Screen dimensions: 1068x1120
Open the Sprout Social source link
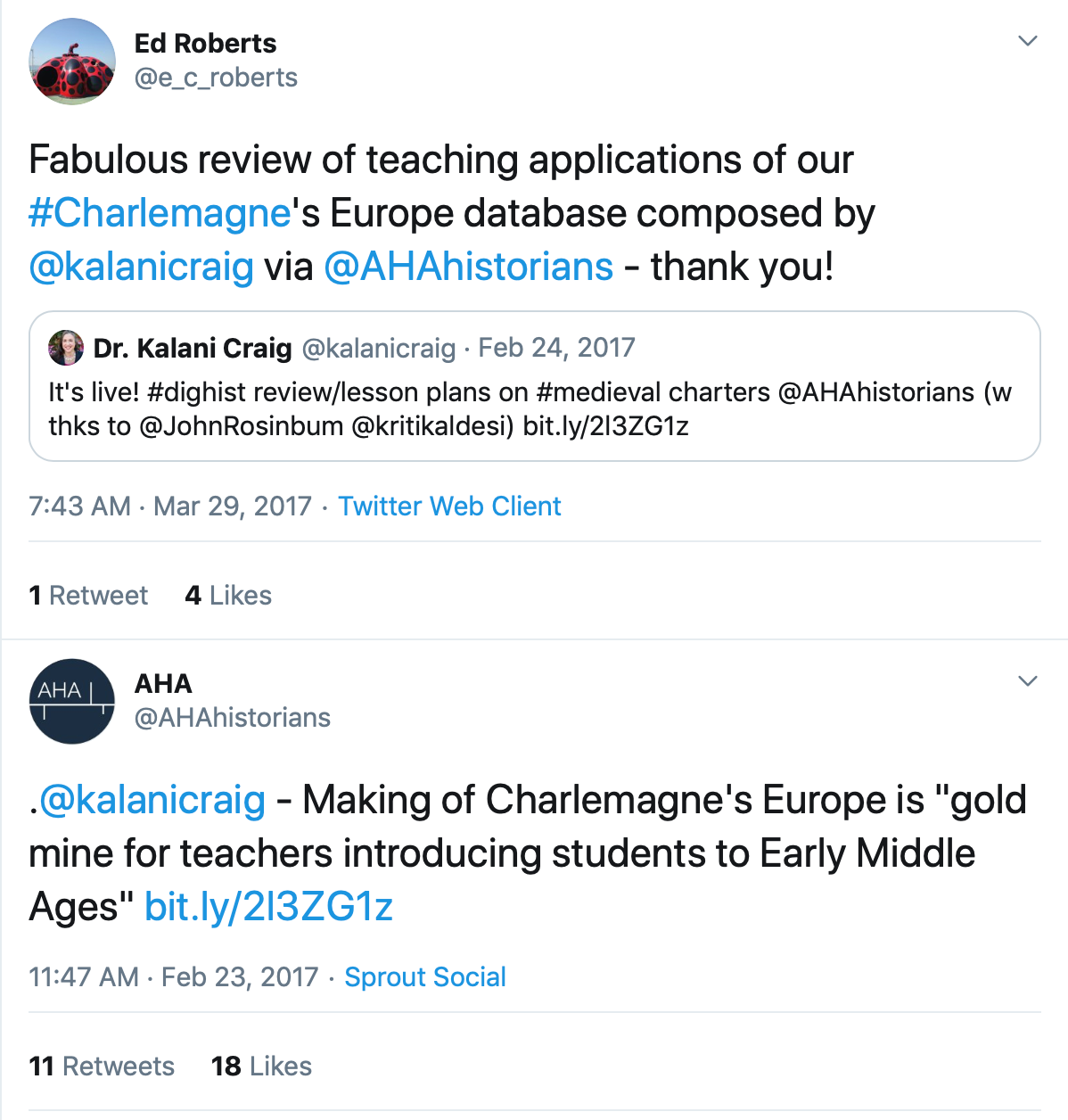click(425, 977)
